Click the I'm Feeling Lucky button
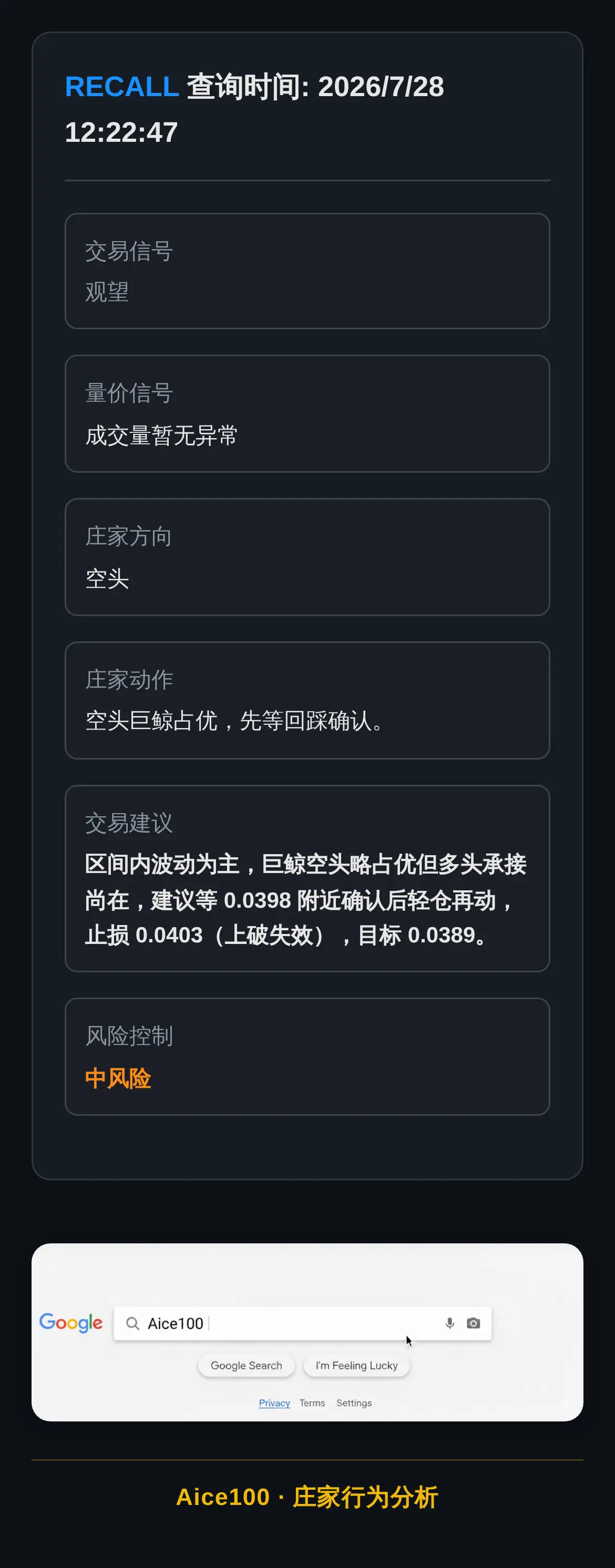This screenshot has height=1568, width=615. 356,1365
